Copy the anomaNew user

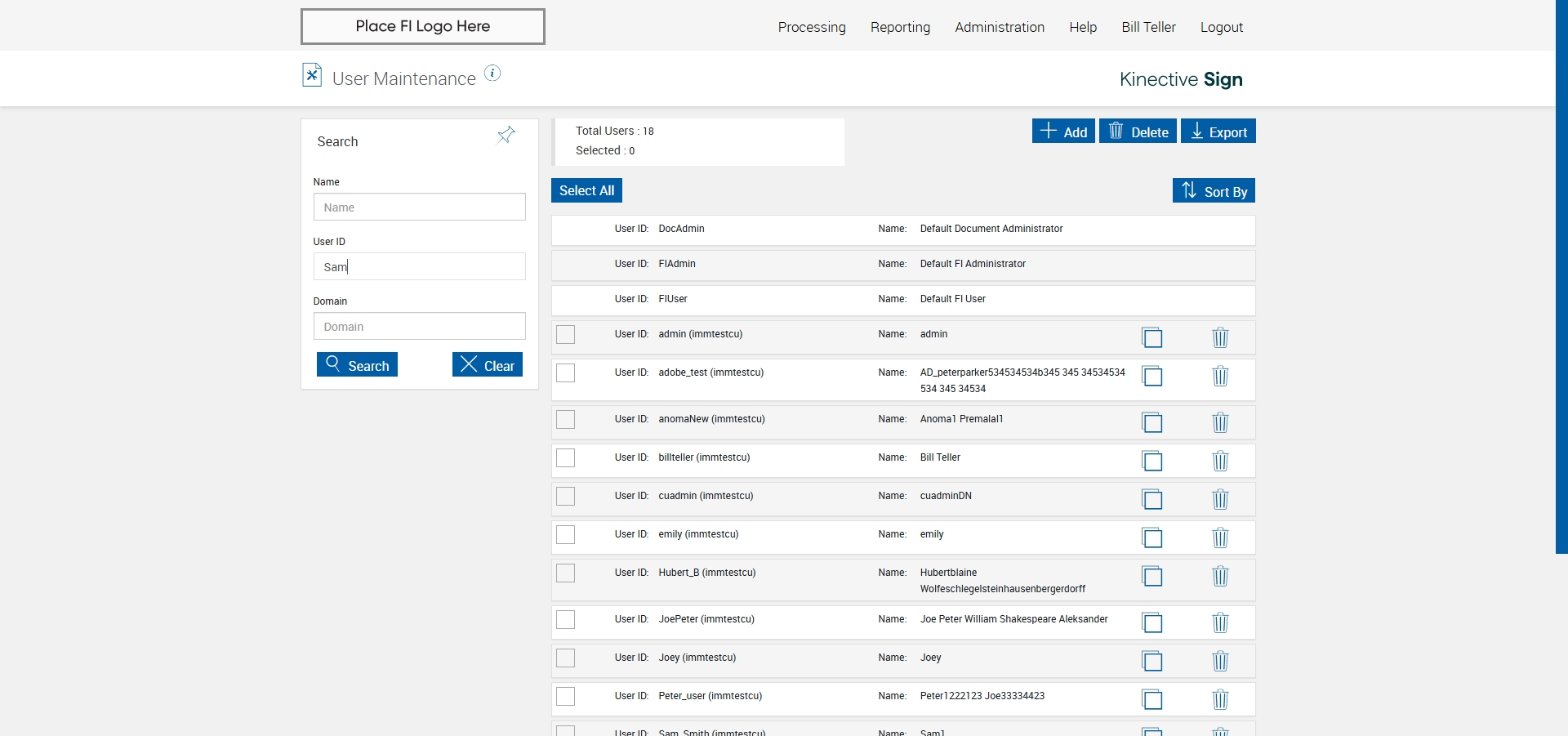click(1152, 422)
